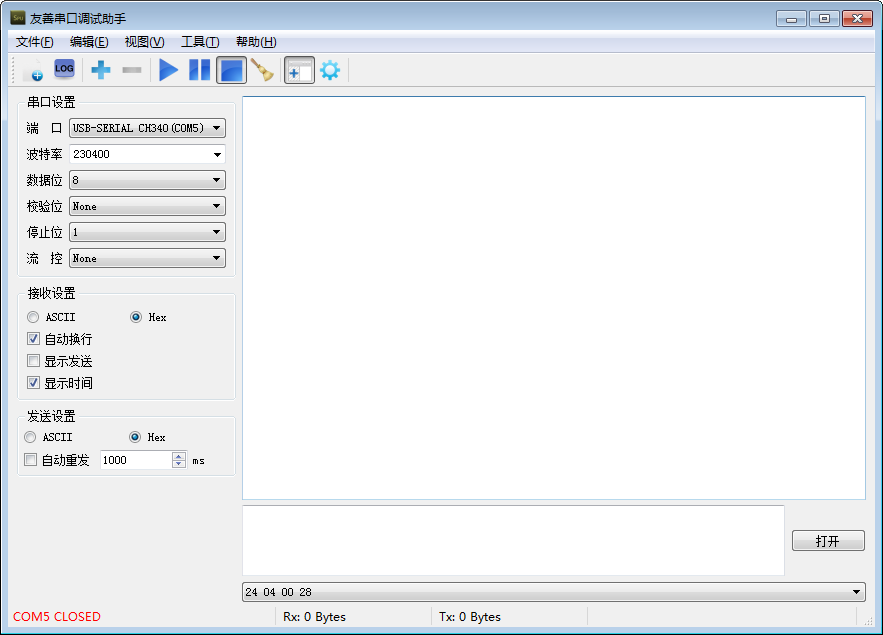Toggle the side panel layout icon

[299, 70]
